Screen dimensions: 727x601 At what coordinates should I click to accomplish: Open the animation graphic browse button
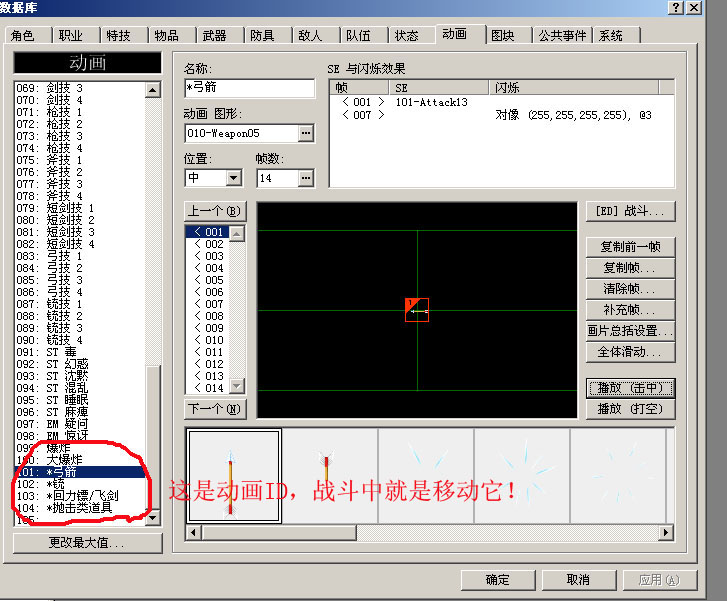(x=306, y=134)
